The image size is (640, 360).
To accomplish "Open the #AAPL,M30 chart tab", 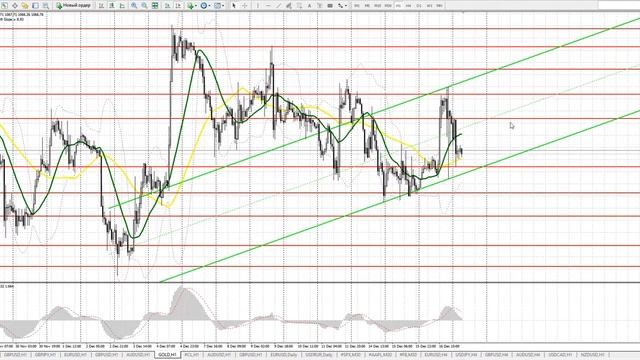I will click(x=379, y=355).
